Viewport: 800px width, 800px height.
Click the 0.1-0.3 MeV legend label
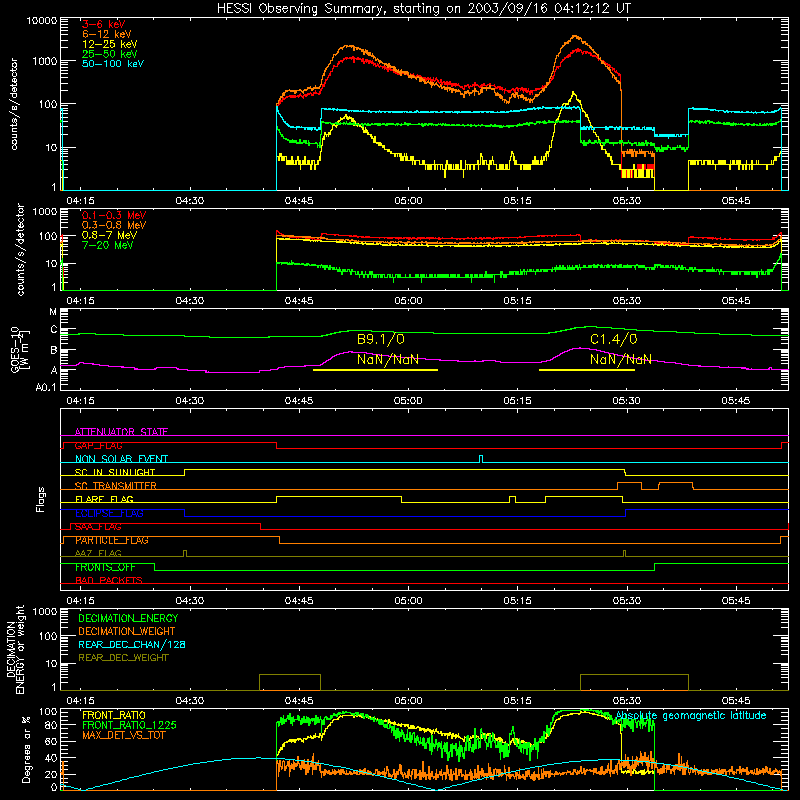pyautogui.click(x=114, y=215)
